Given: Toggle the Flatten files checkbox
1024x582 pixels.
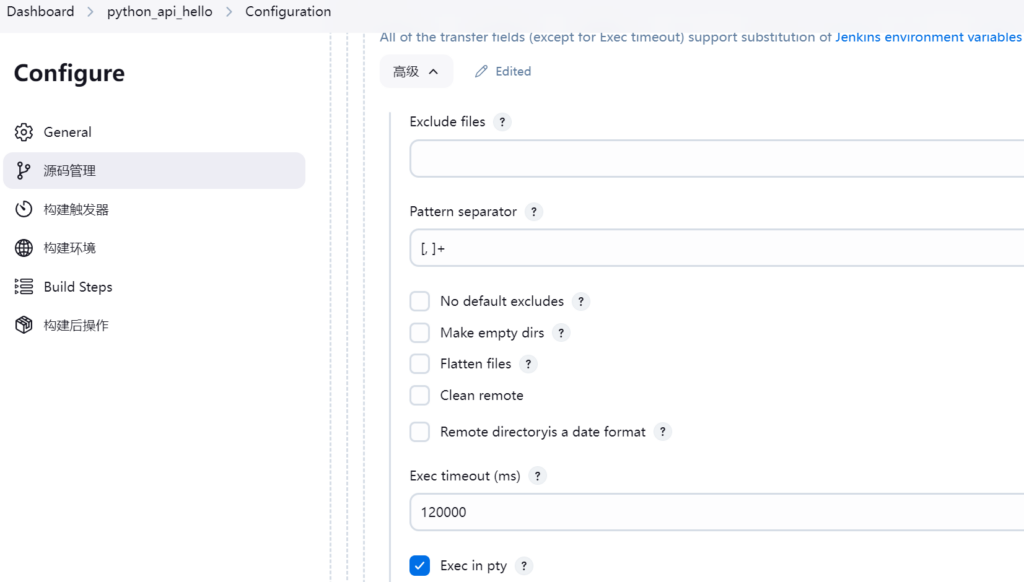Looking at the screenshot, I should pyautogui.click(x=420, y=364).
